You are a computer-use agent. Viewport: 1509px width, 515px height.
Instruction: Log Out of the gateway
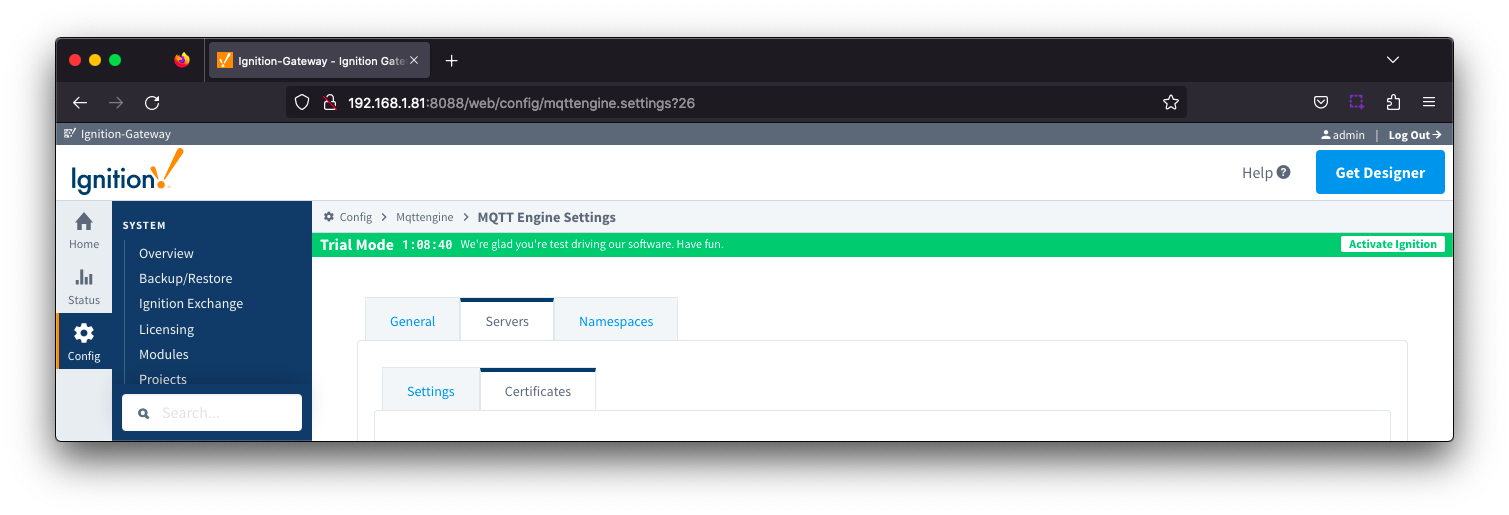[x=1415, y=134]
